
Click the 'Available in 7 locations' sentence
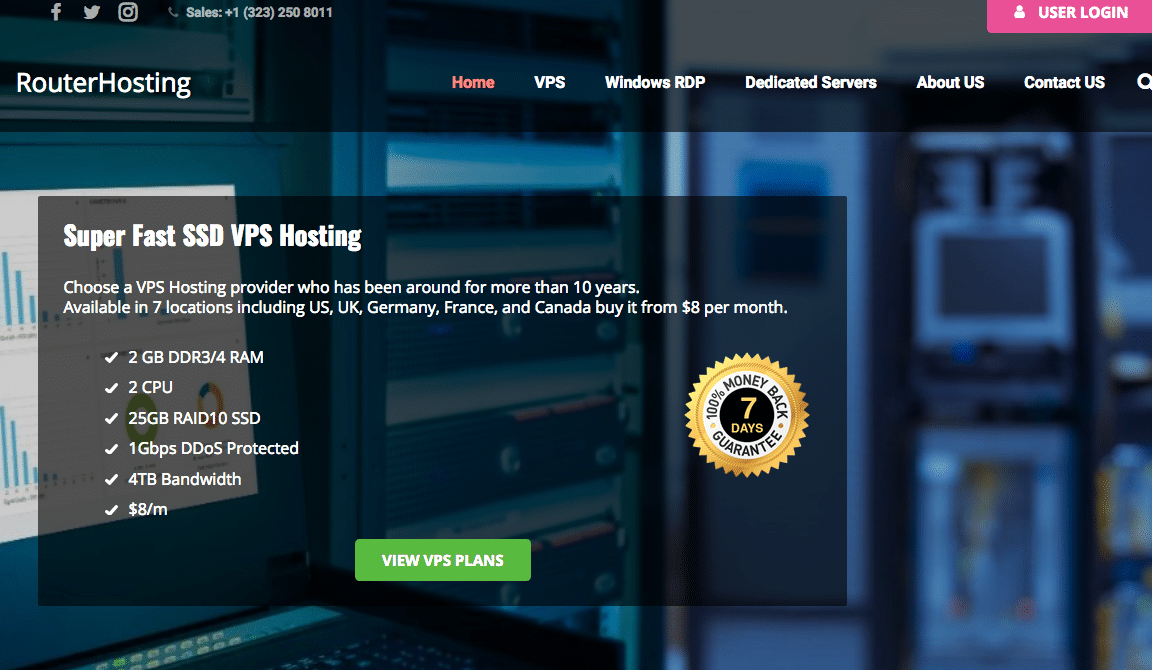pos(425,308)
